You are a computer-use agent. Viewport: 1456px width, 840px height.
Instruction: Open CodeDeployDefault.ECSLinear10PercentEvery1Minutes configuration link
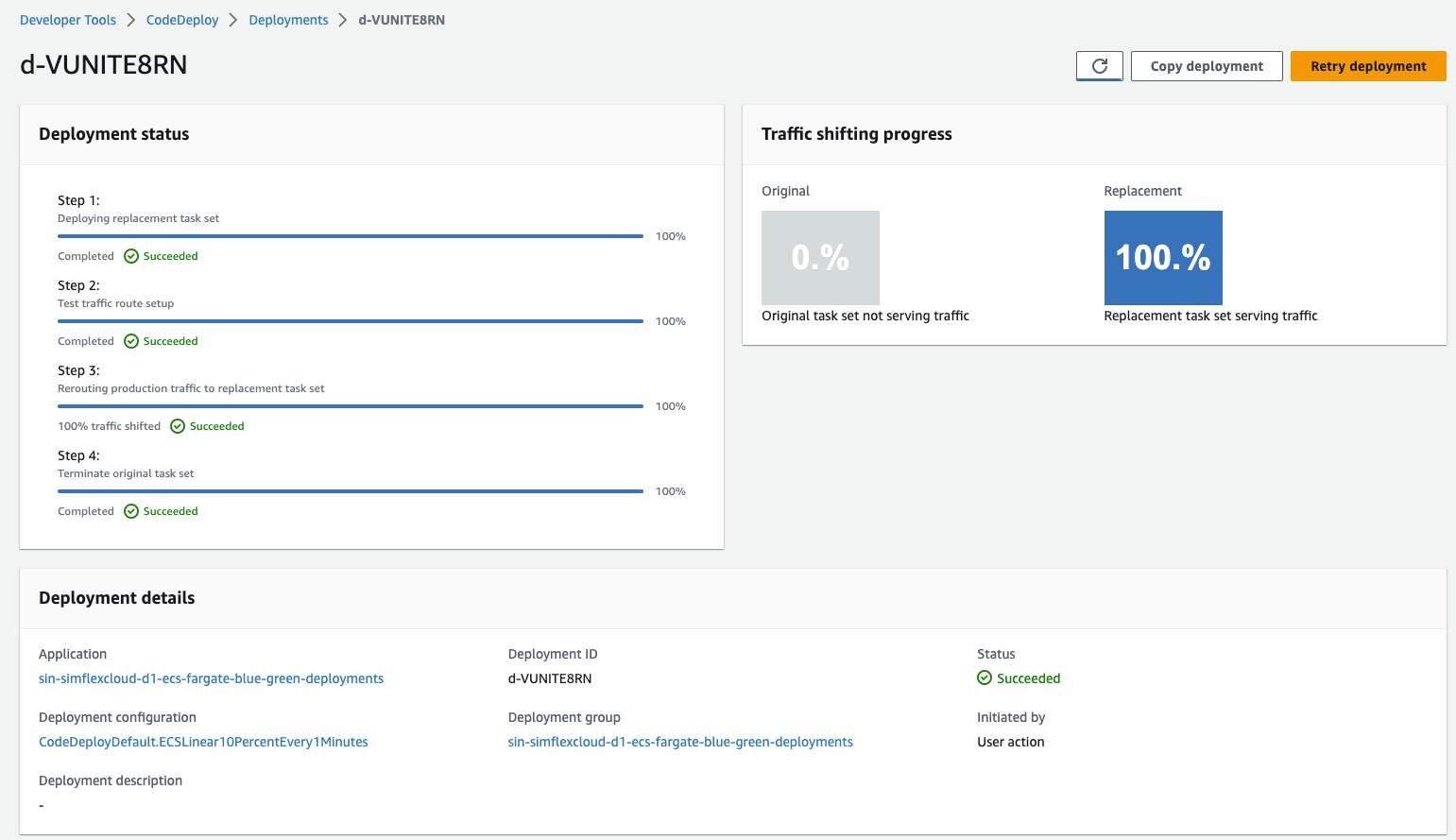tap(203, 742)
